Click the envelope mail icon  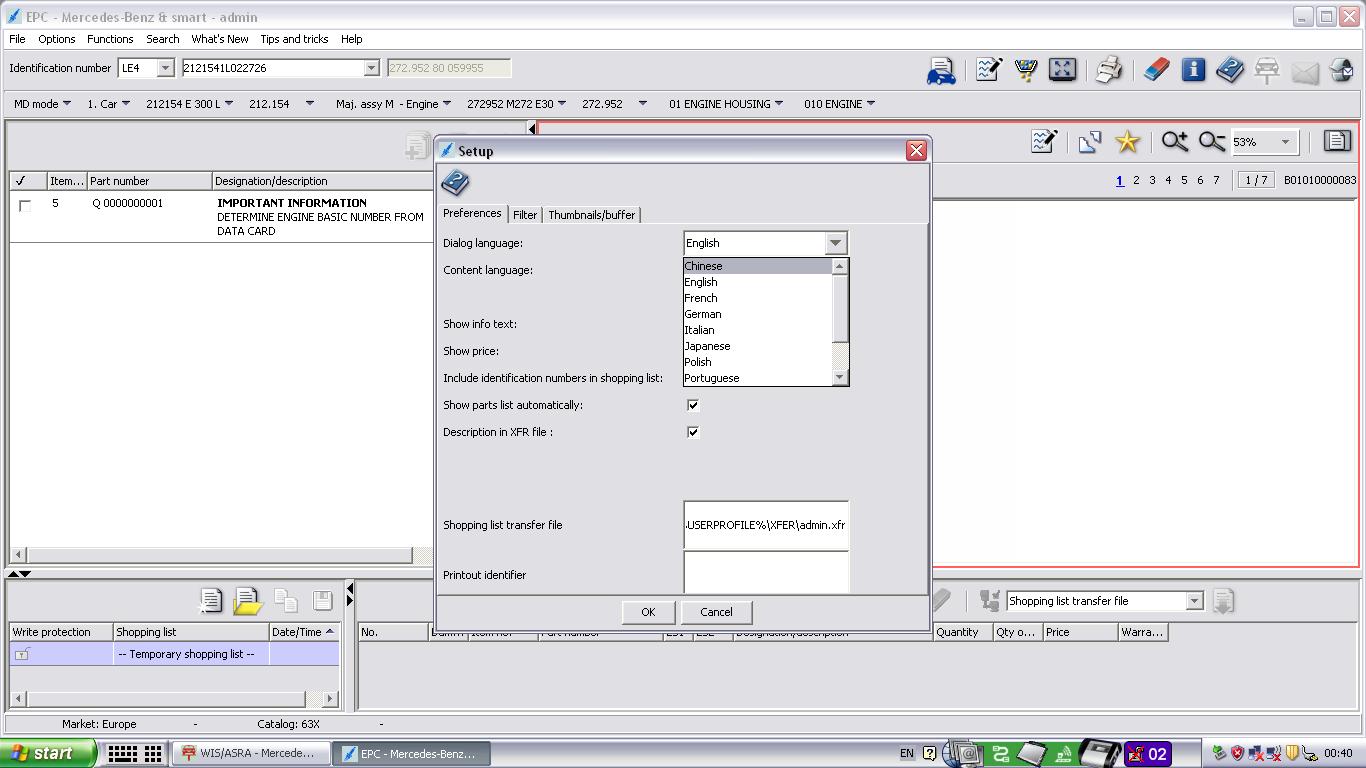click(1305, 71)
